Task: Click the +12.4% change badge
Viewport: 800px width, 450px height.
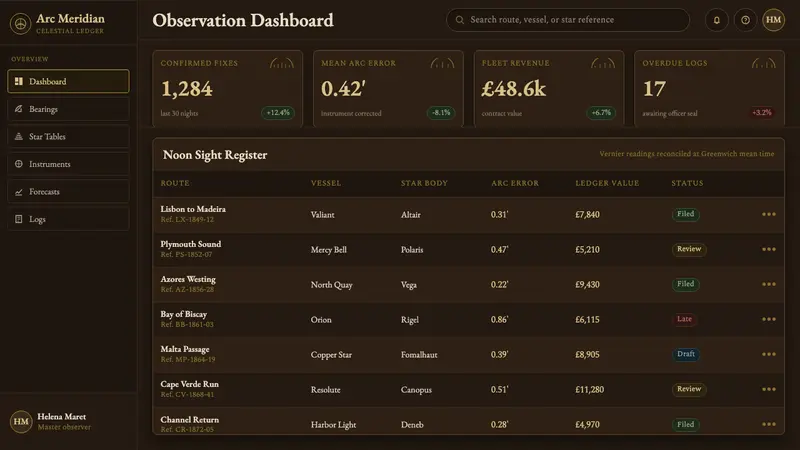Action: [278, 113]
